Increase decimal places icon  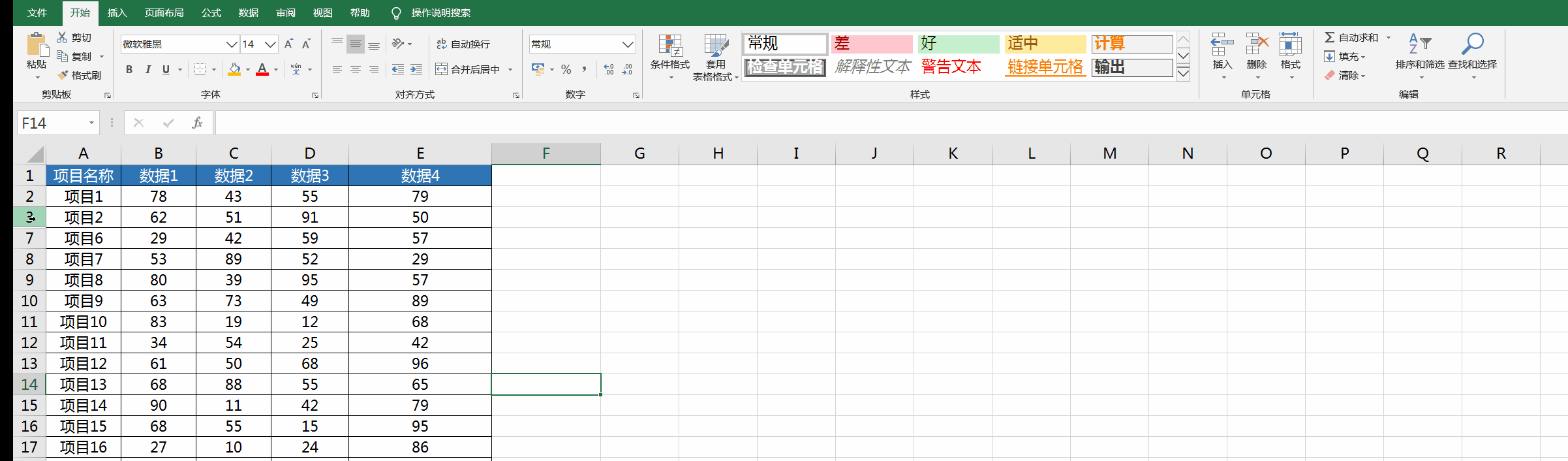point(609,69)
